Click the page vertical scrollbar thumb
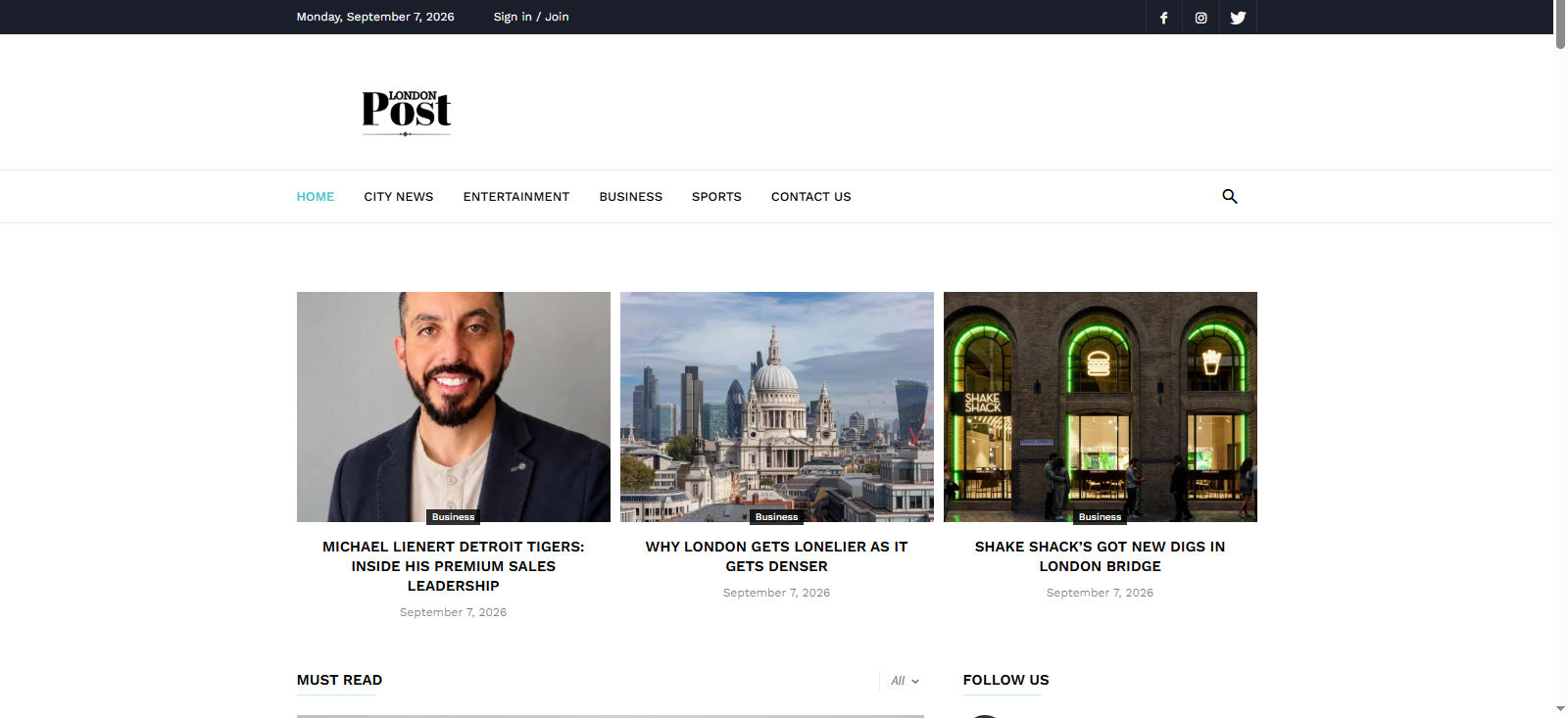This screenshot has width=1568, height=718. tap(1560, 24)
